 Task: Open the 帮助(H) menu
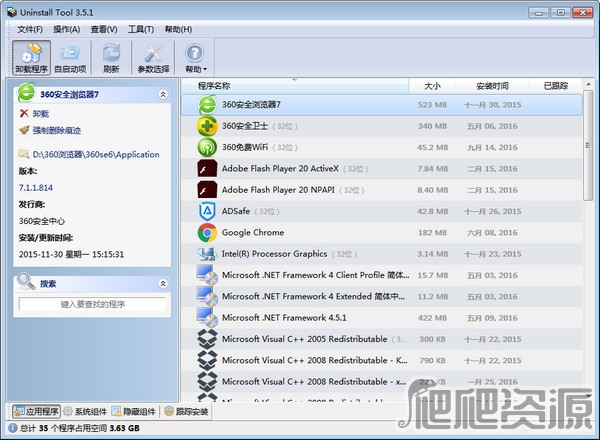178,29
